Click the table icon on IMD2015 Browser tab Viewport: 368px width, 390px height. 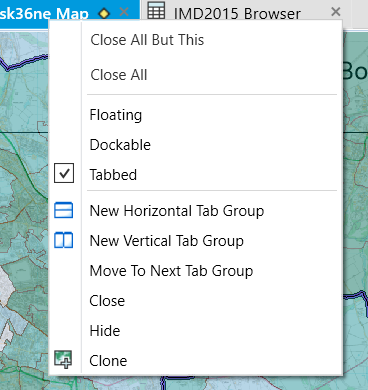click(x=156, y=10)
